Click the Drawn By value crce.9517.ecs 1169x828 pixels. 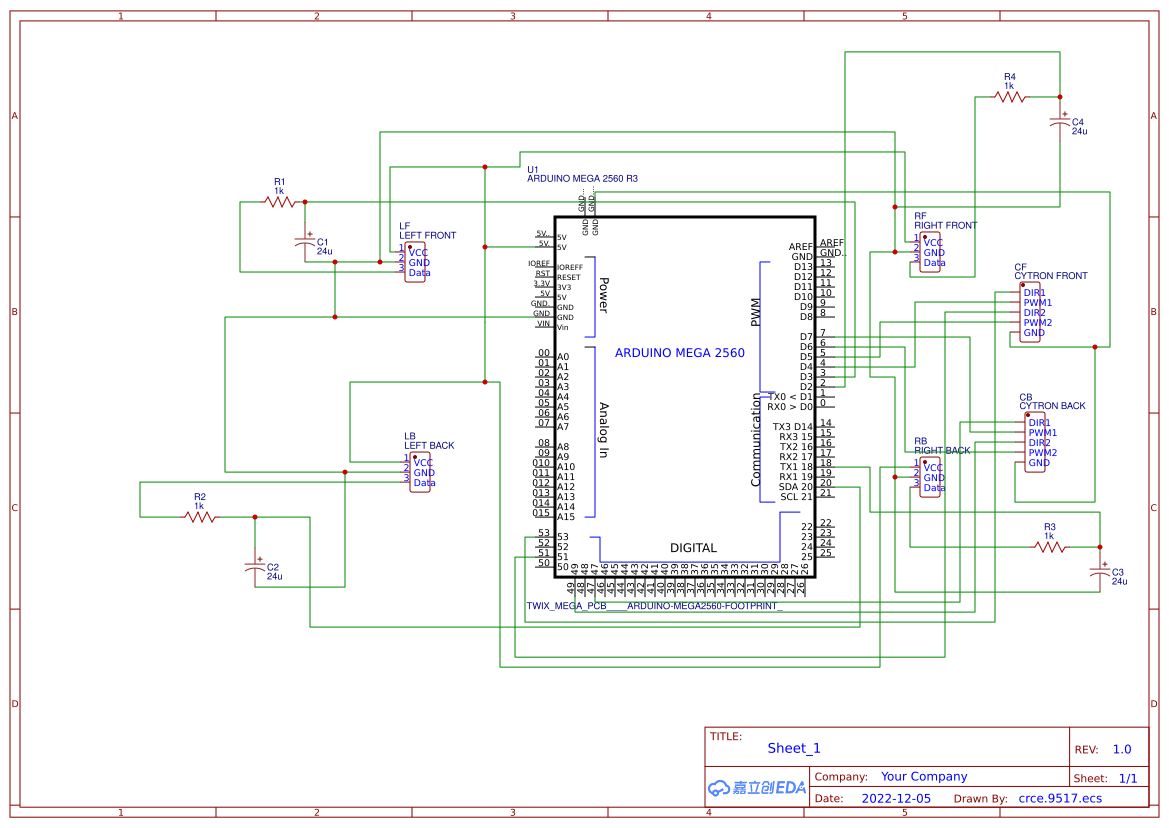[1060, 798]
